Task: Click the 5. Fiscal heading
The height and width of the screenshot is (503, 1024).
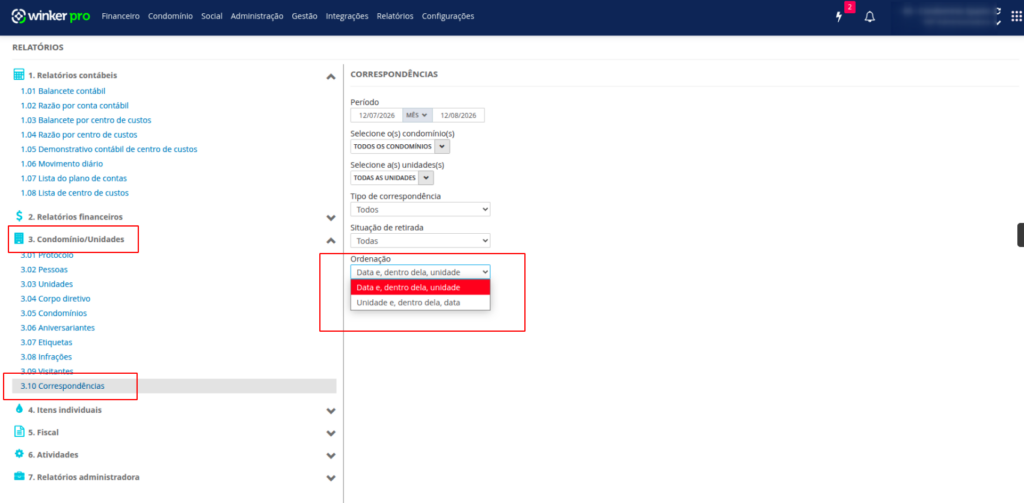Action: tap(44, 432)
